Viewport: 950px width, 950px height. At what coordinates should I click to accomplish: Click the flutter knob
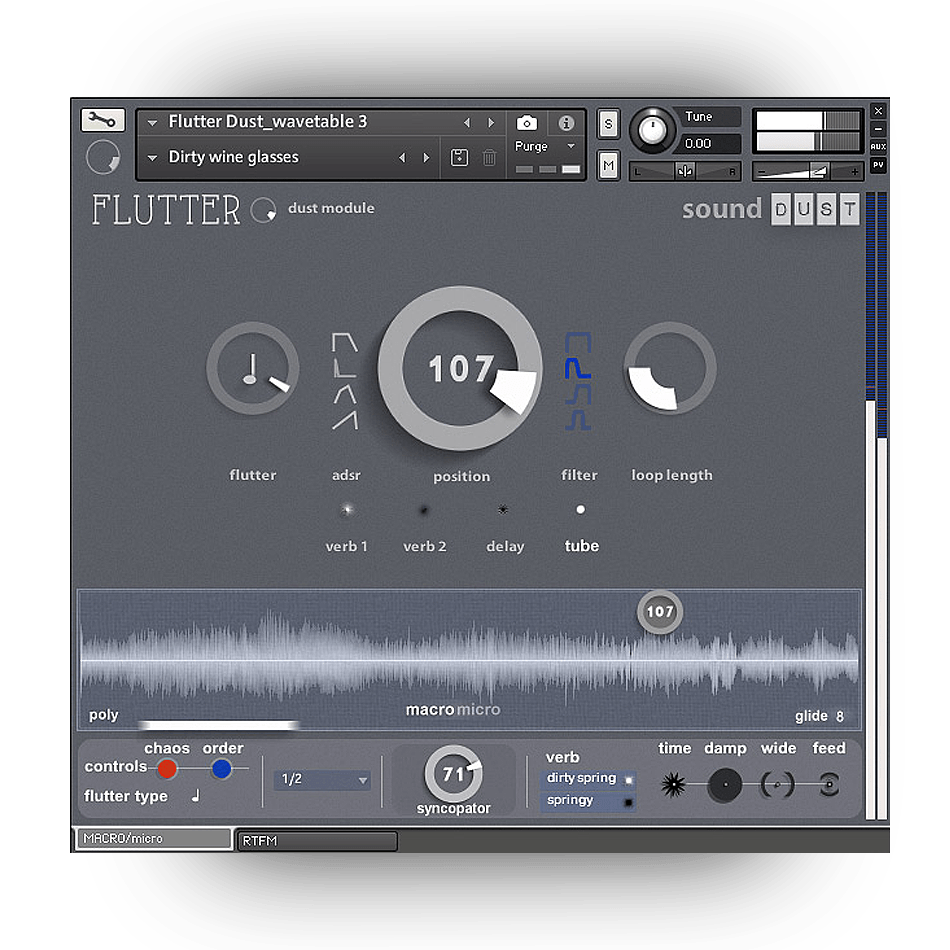click(x=253, y=368)
